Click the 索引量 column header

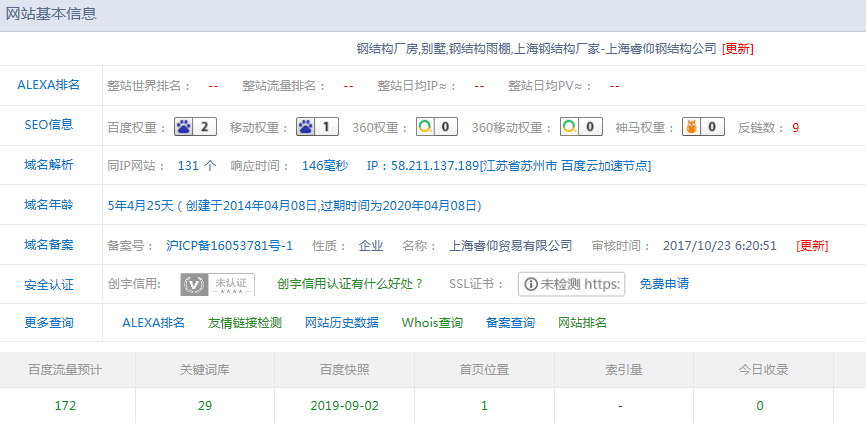pos(624,370)
